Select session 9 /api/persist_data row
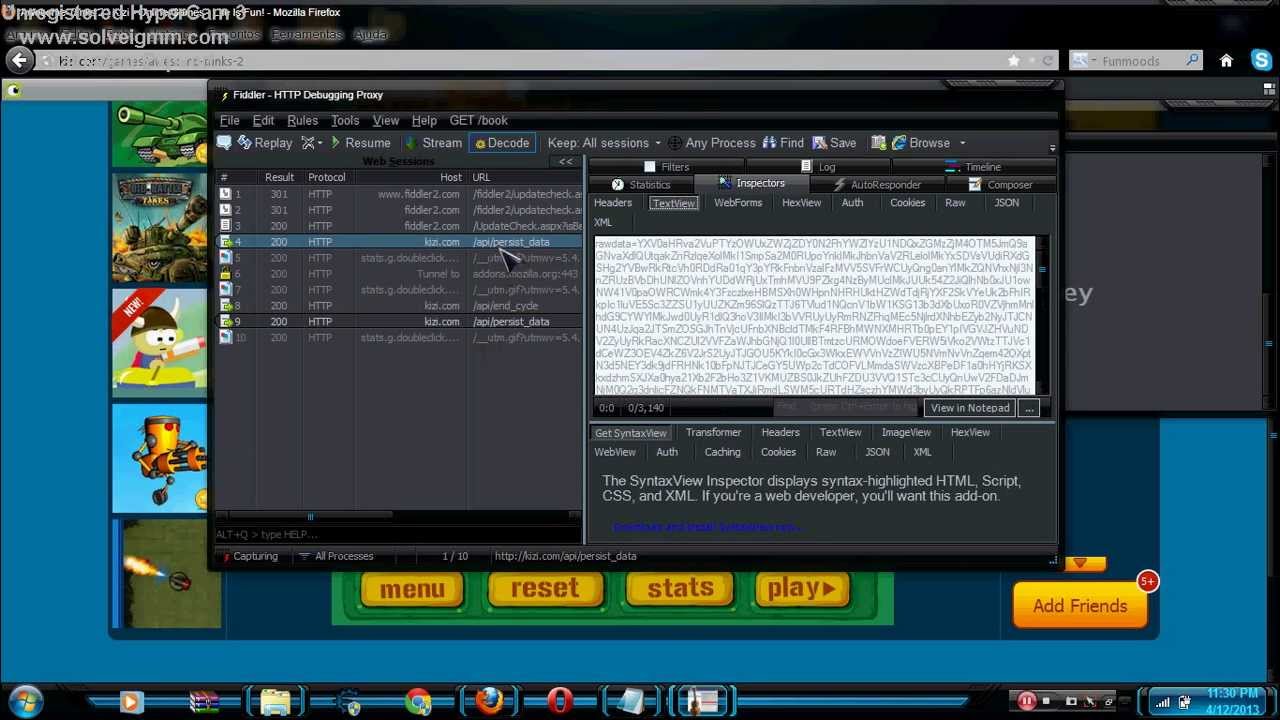The height and width of the screenshot is (720, 1280). tap(399, 322)
